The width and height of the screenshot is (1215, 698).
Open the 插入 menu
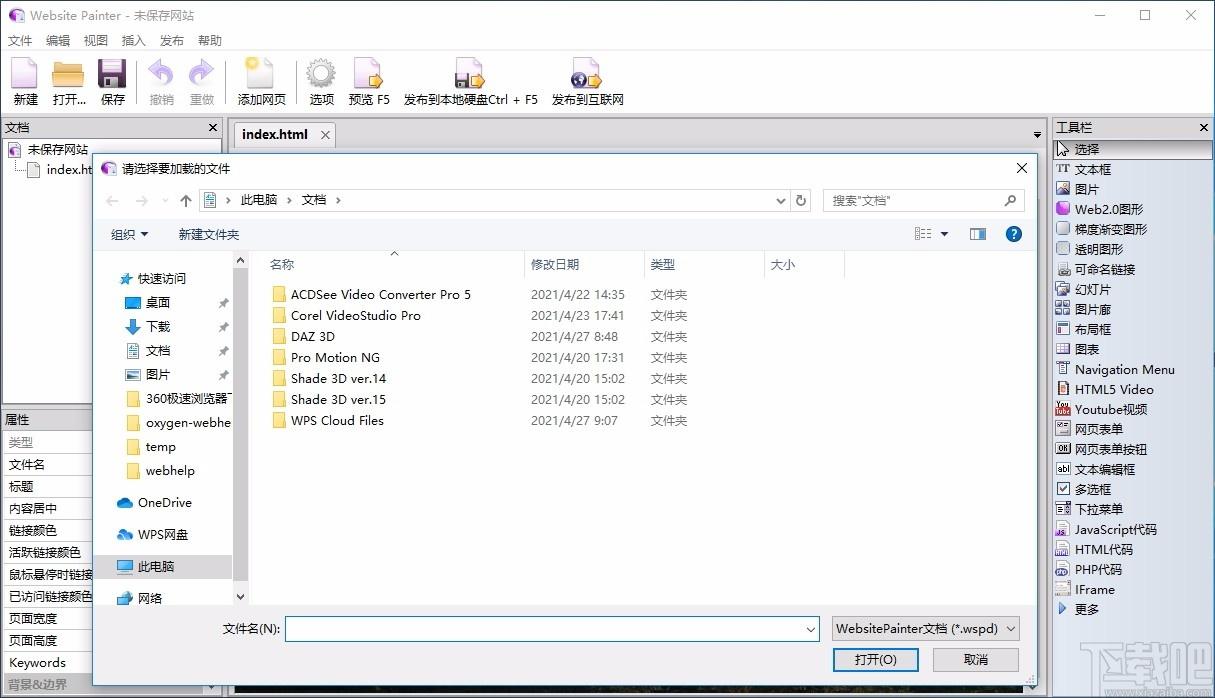(x=134, y=41)
